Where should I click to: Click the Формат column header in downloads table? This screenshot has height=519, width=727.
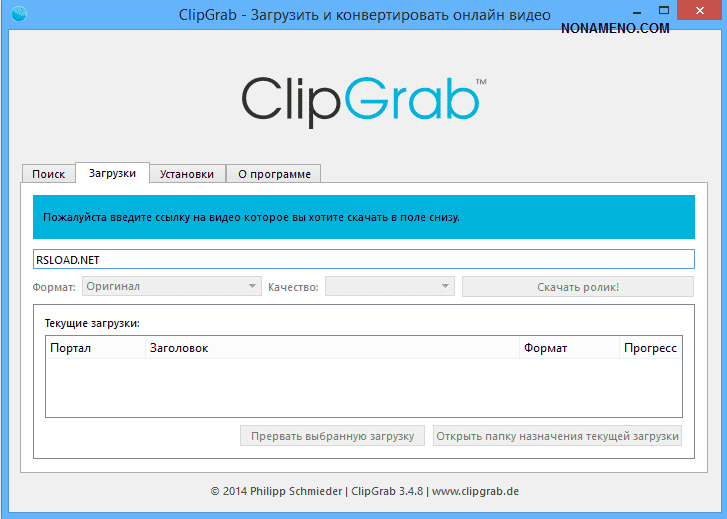click(x=567, y=348)
